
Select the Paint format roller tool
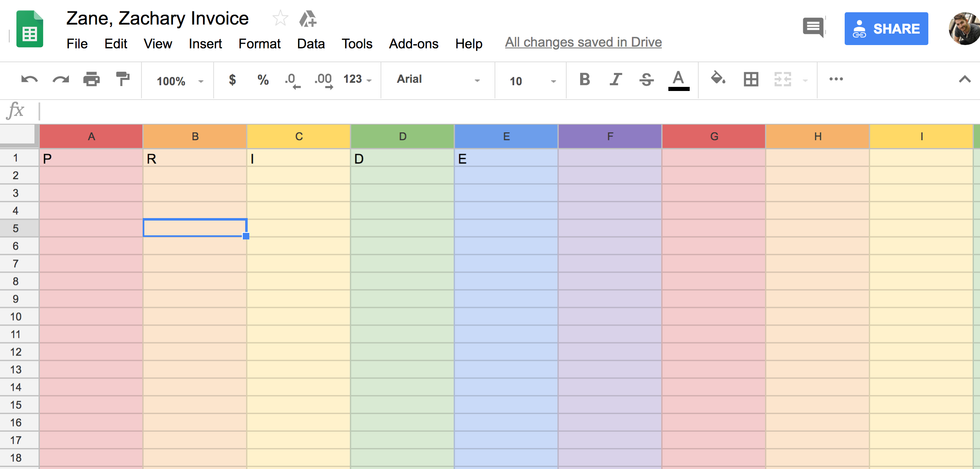pyautogui.click(x=123, y=80)
